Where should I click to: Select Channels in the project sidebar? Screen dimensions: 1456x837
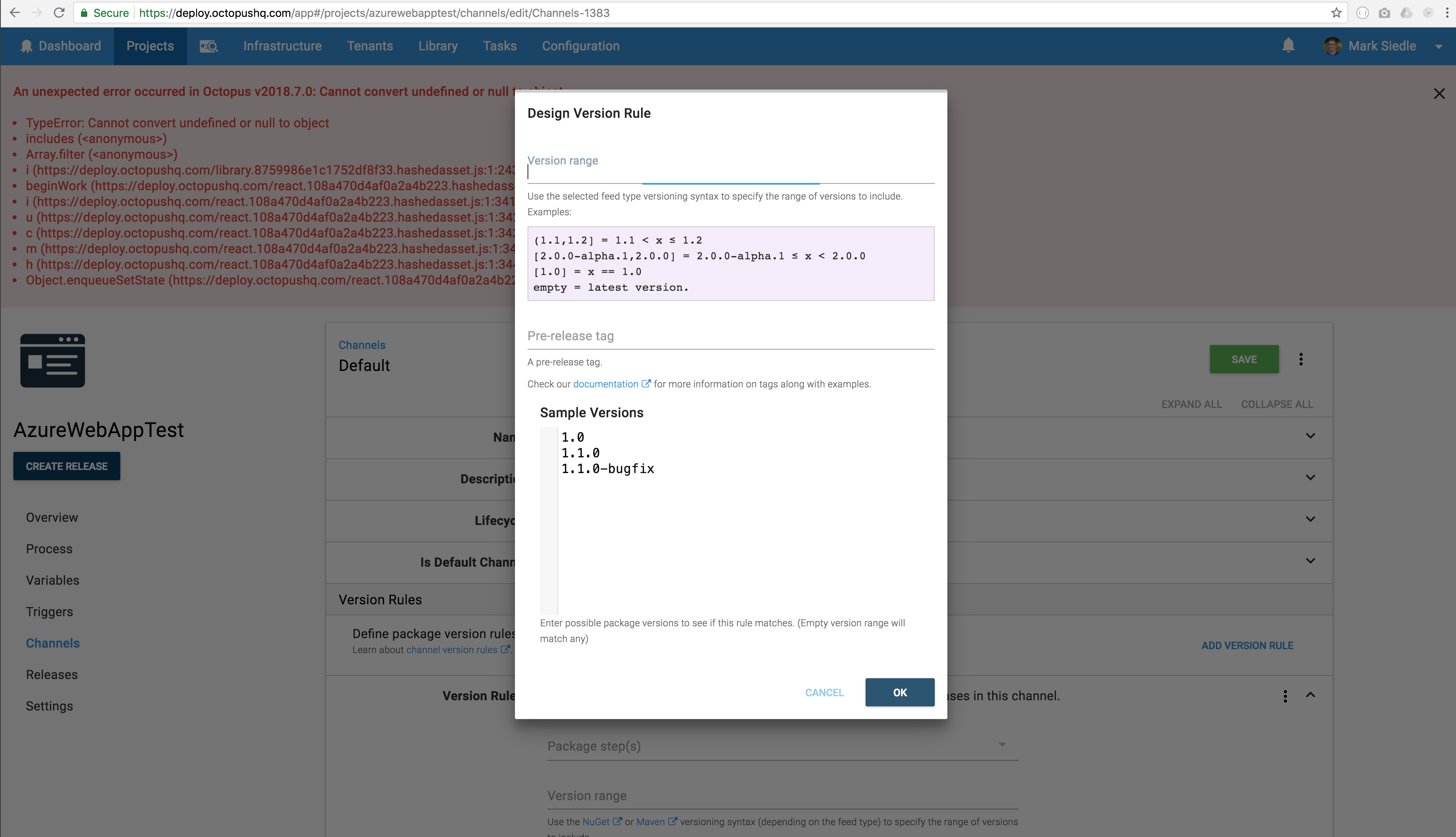pyautogui.click(x=53, y=643)
